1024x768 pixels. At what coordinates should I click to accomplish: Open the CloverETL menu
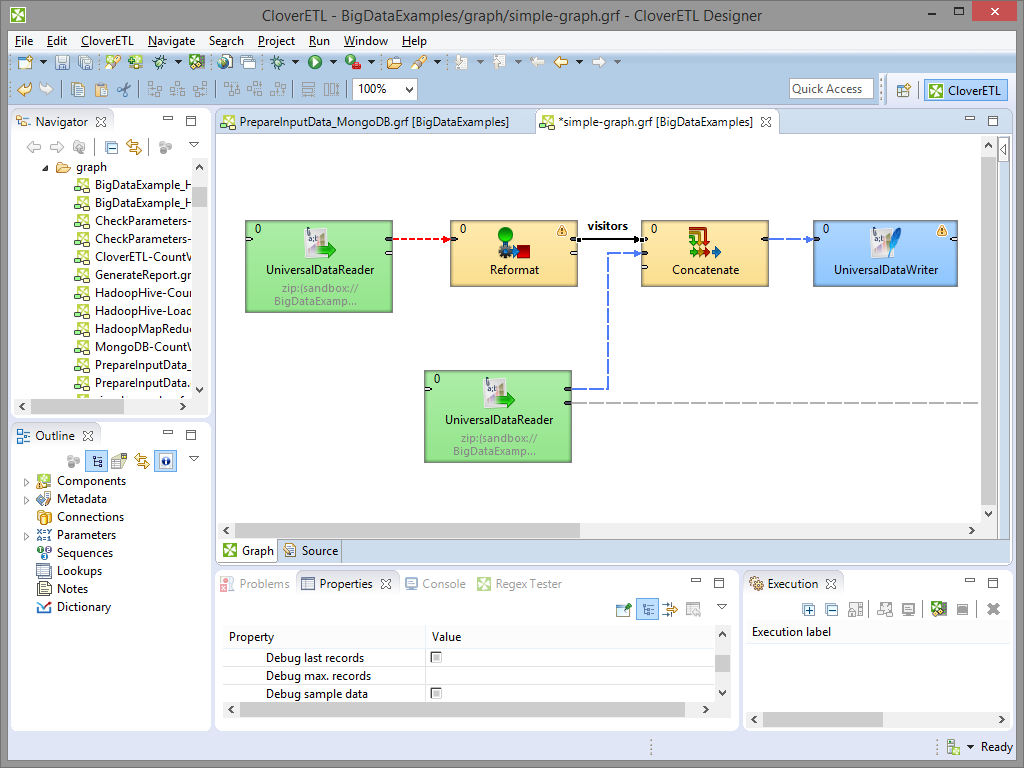click(x=107, y=41)
